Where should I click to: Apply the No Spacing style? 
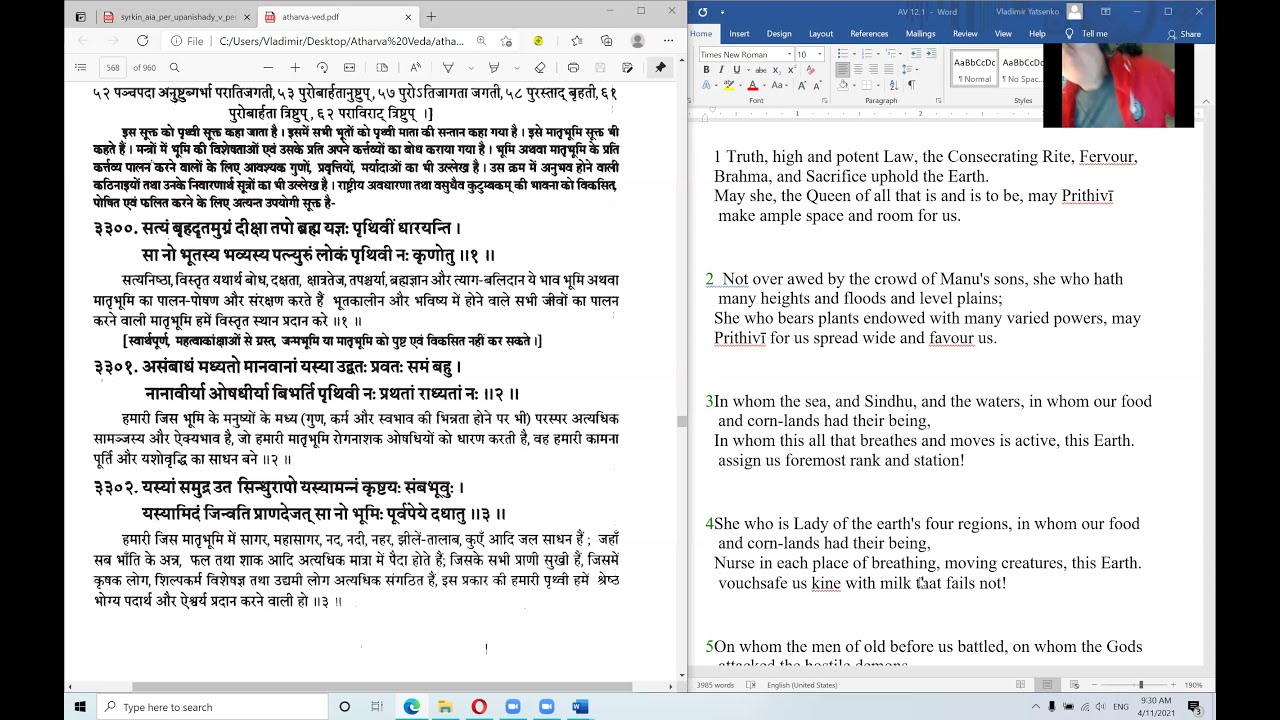1021,67
